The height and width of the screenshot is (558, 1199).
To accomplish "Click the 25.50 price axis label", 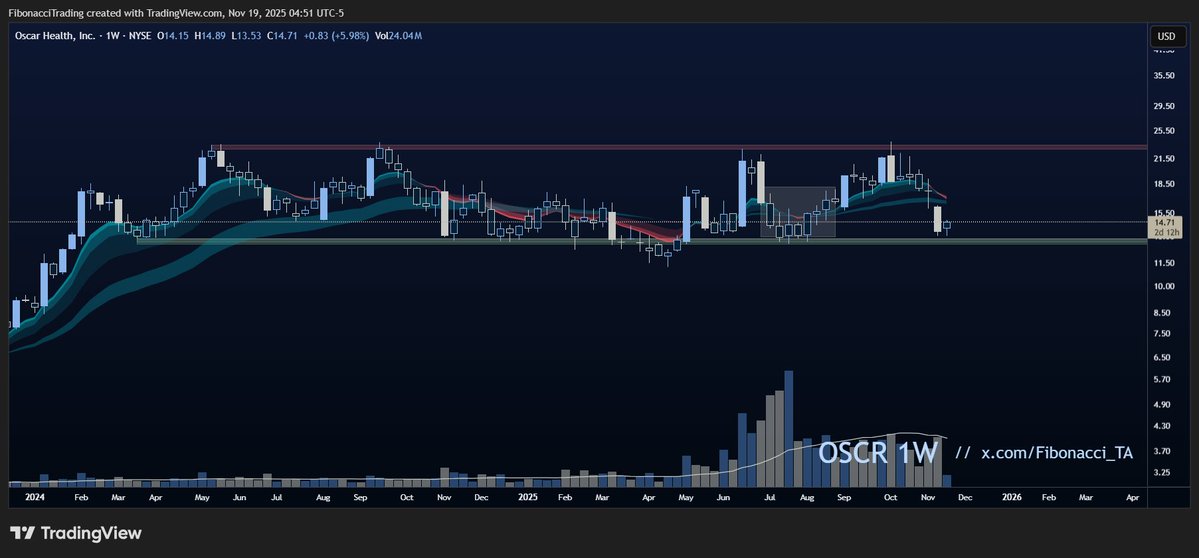I will click(1165, 131).
